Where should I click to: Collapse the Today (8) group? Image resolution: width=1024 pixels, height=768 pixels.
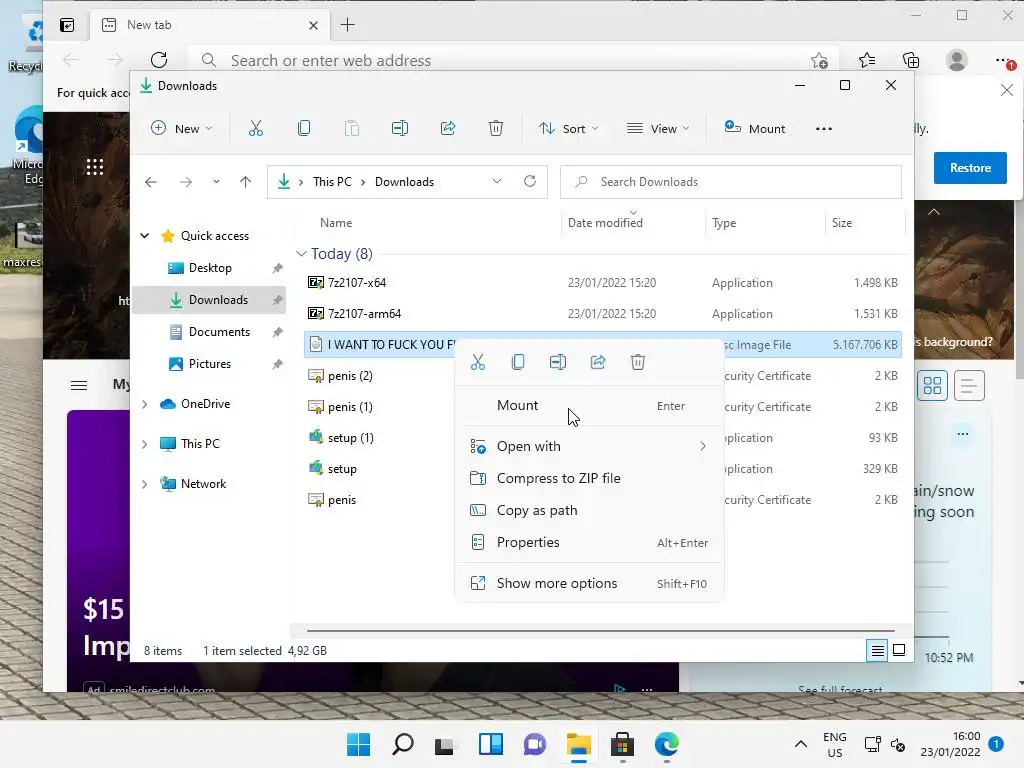(x=301, y=253)
